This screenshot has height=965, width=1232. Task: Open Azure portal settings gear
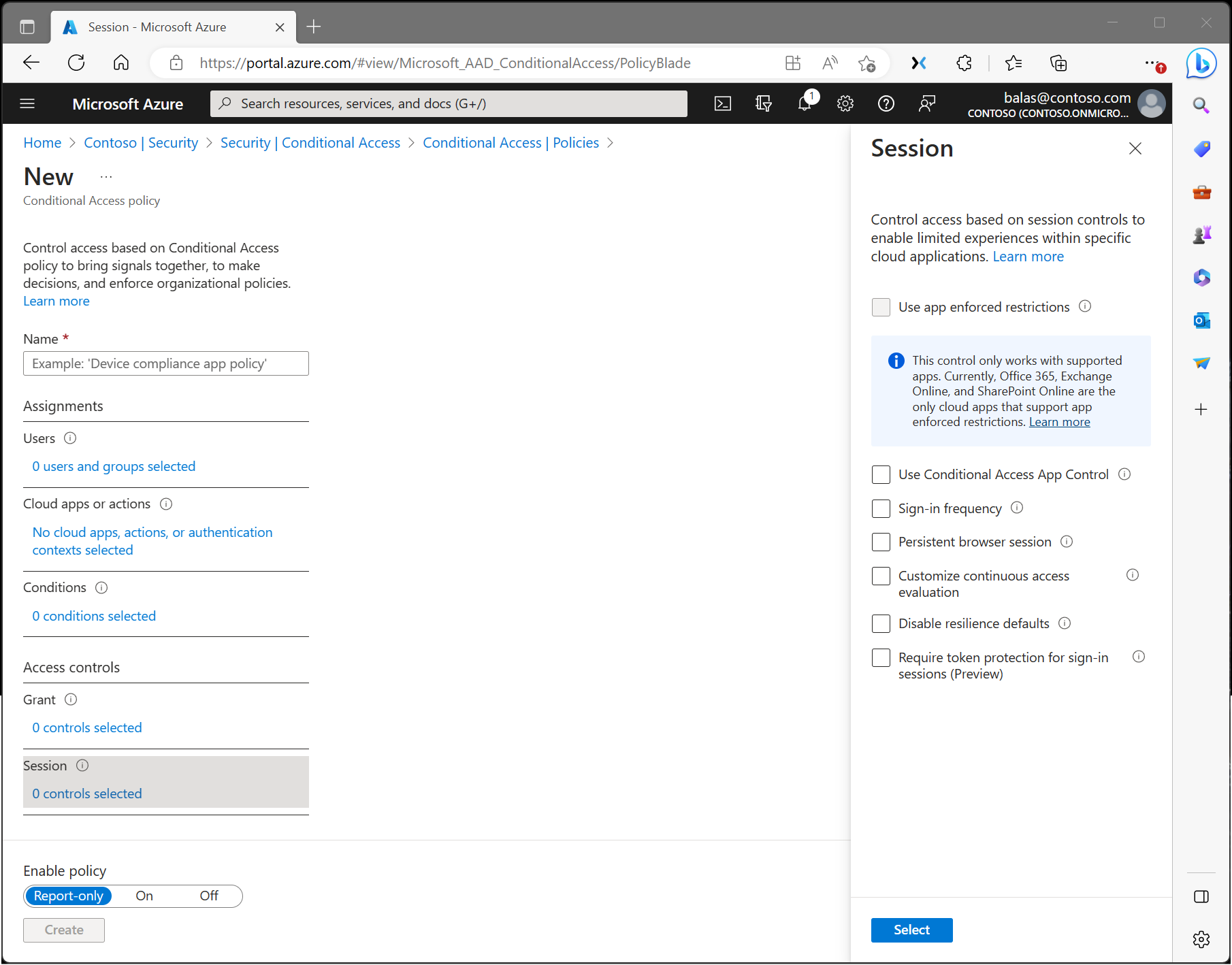[845, 103]
